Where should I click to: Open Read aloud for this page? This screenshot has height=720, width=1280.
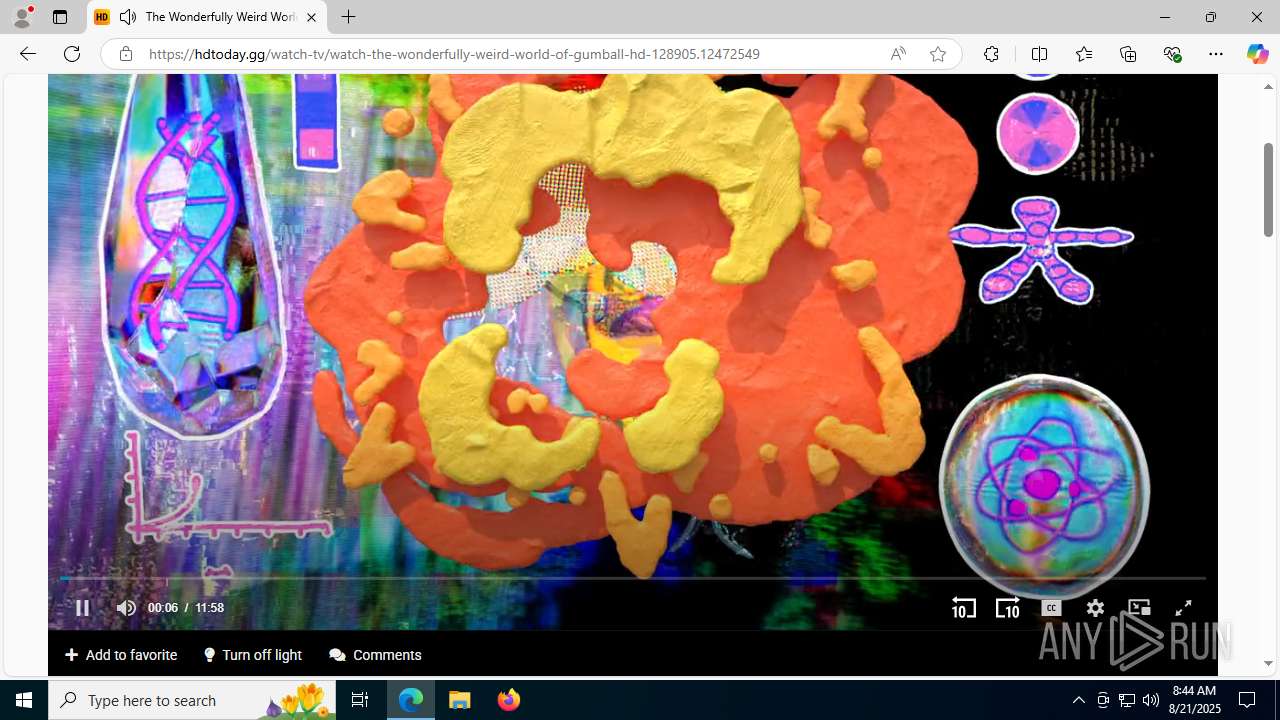898,54
